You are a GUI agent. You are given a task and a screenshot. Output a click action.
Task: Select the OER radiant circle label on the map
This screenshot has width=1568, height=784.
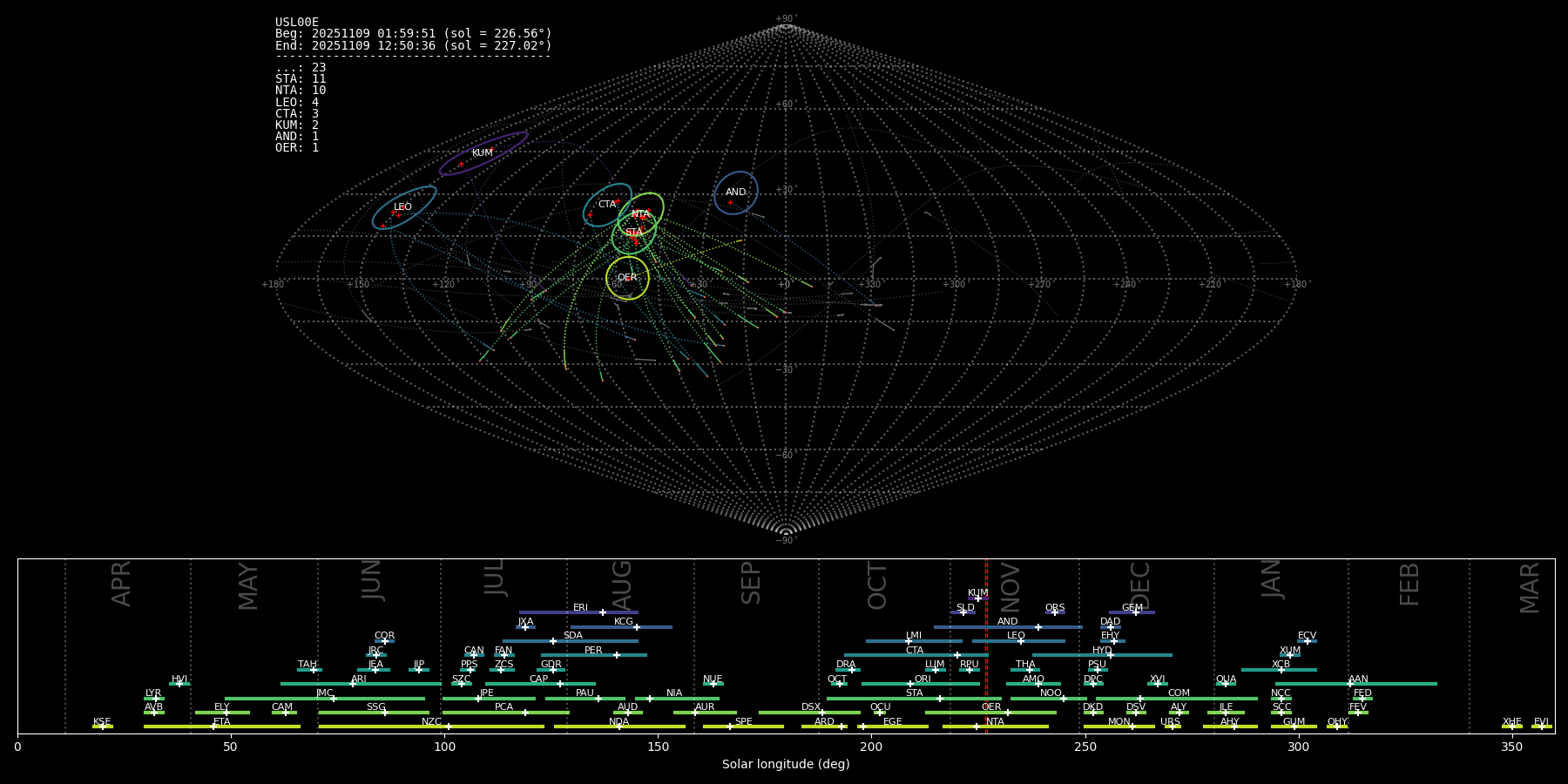click(627, 278)
